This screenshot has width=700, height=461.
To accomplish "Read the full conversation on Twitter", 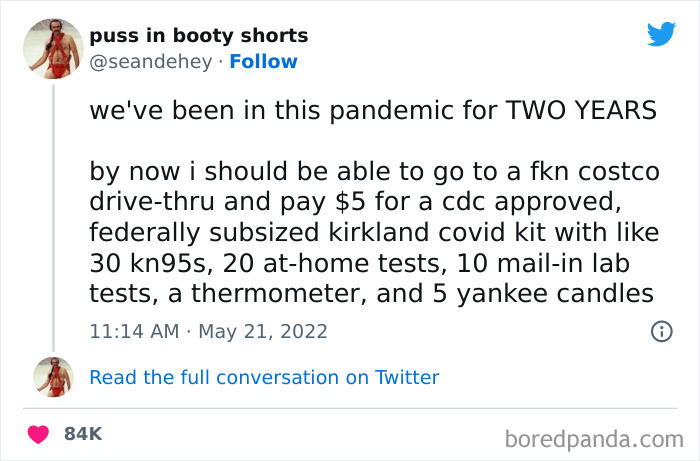I will point(264,378).
